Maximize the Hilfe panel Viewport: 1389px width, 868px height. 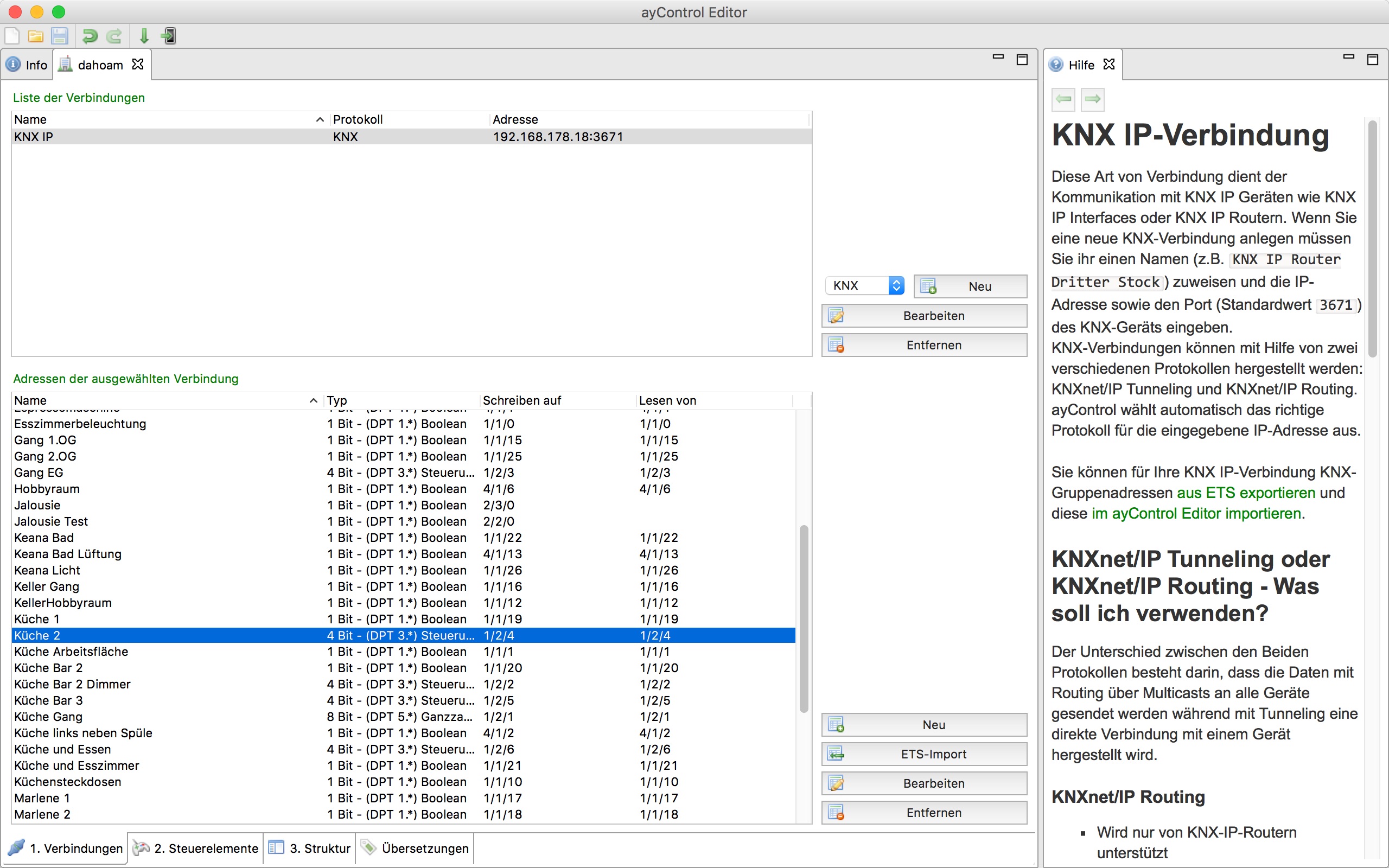tap(1373, 60)
